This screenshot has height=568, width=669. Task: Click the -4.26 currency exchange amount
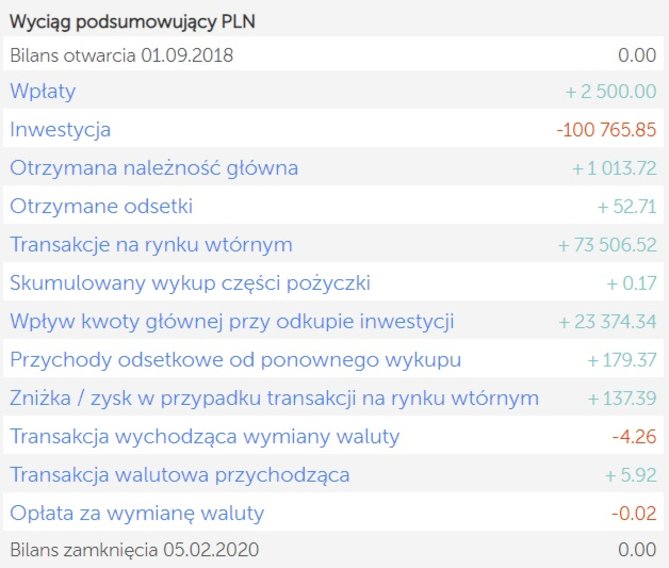(634, 437)
